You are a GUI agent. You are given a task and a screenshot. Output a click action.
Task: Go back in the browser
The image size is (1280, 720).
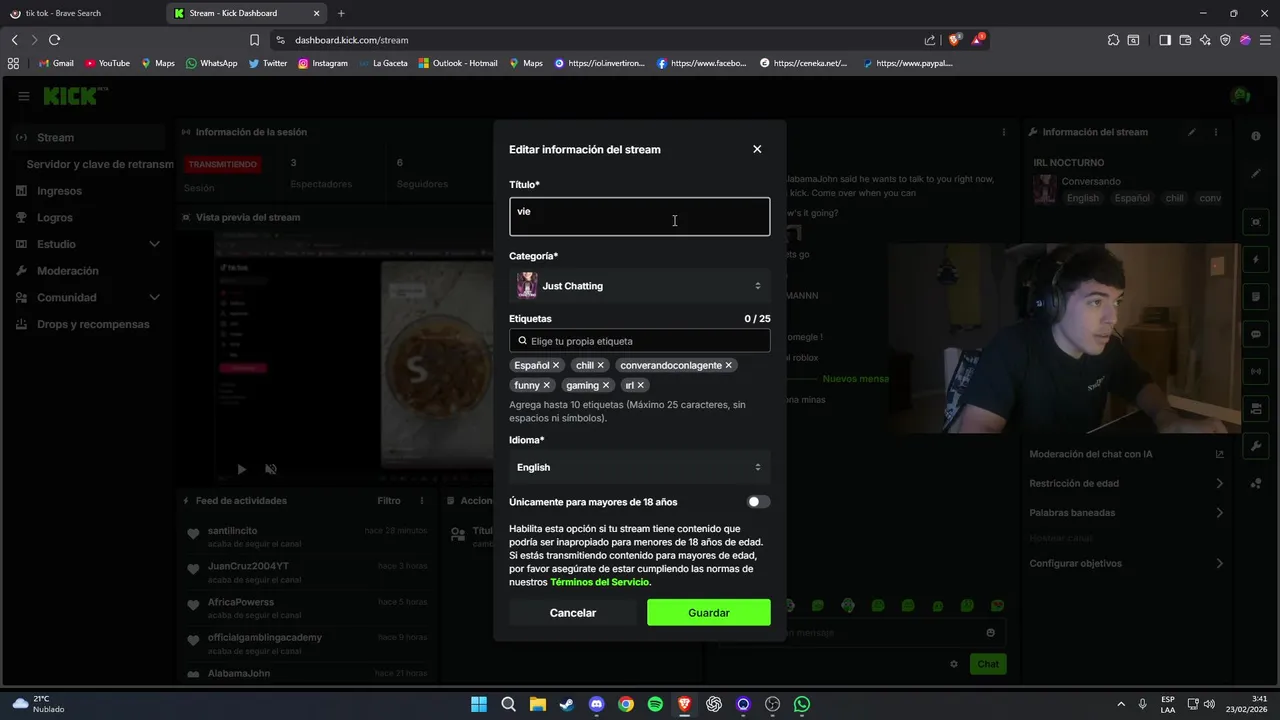(x=14, y=40)
